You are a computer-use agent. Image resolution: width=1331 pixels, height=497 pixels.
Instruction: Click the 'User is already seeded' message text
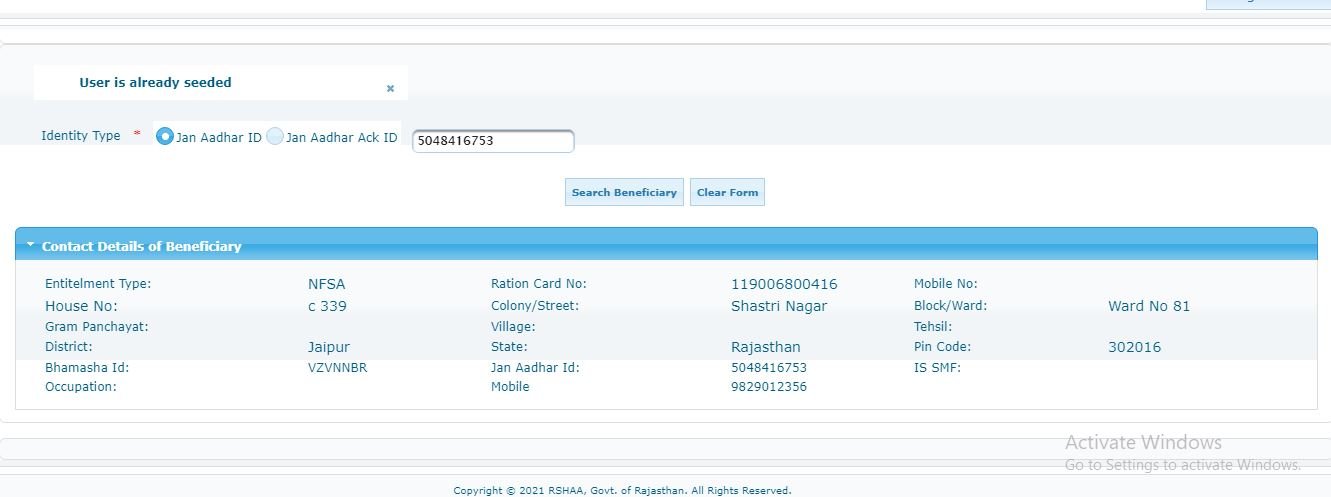tap(155, 83)
